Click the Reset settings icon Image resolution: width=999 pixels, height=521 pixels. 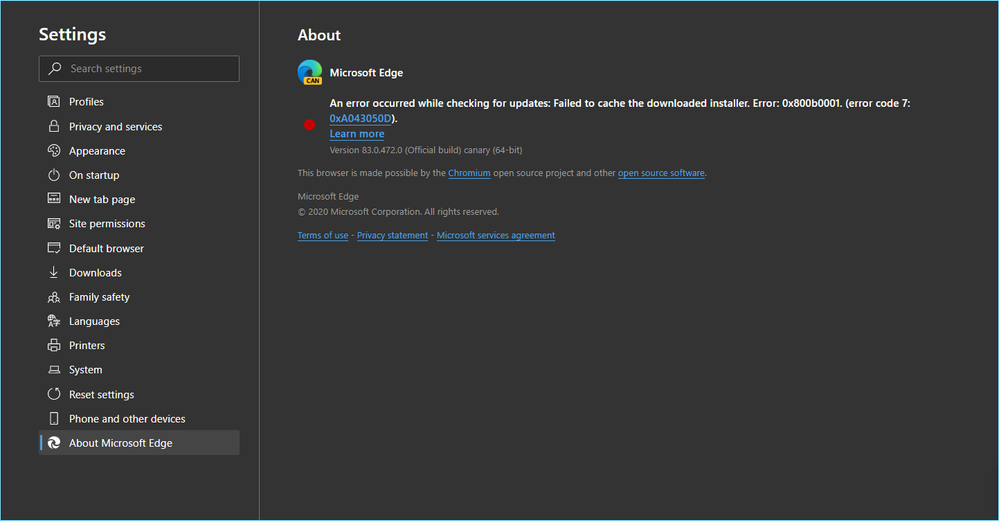pyautogui.click(x=54, y=395)
